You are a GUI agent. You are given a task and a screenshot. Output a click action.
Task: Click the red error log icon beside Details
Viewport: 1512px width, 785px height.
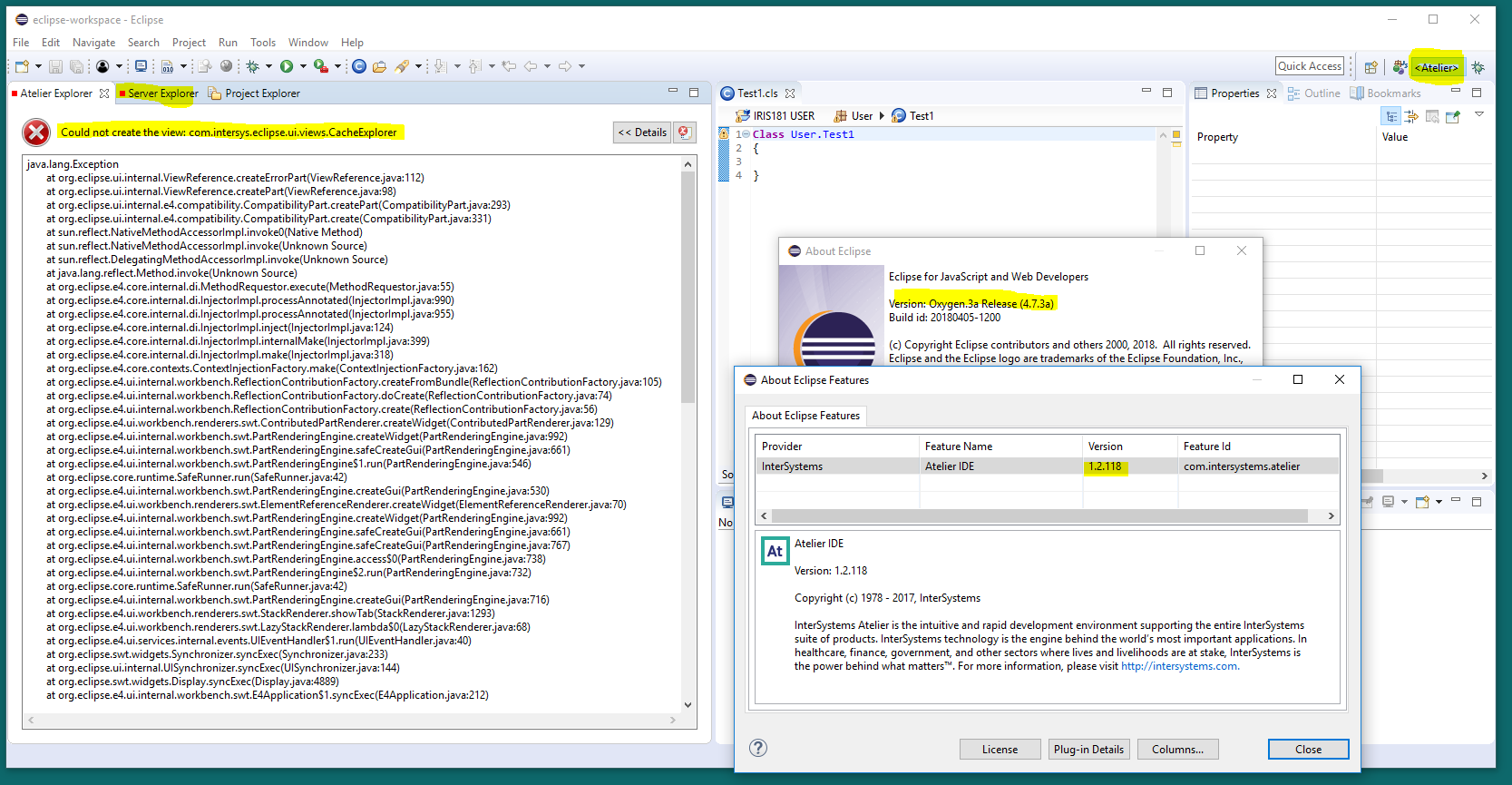coord(685,132)
